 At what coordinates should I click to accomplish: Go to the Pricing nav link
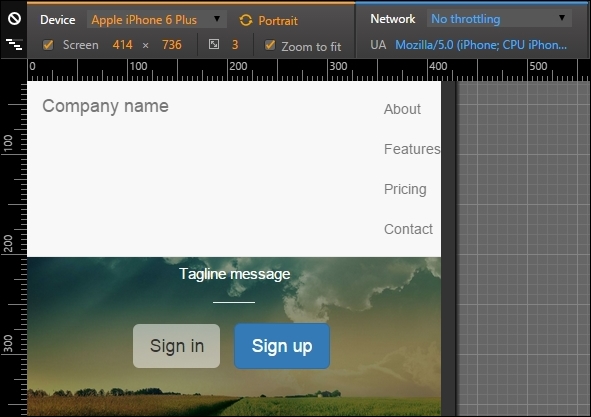[x=405, y=189]
